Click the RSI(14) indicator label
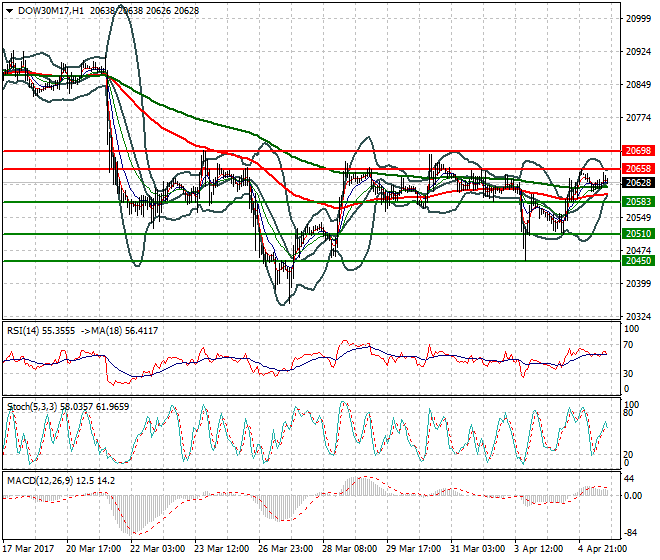This screenshot has width=660, height=560. tap(29, 331)
